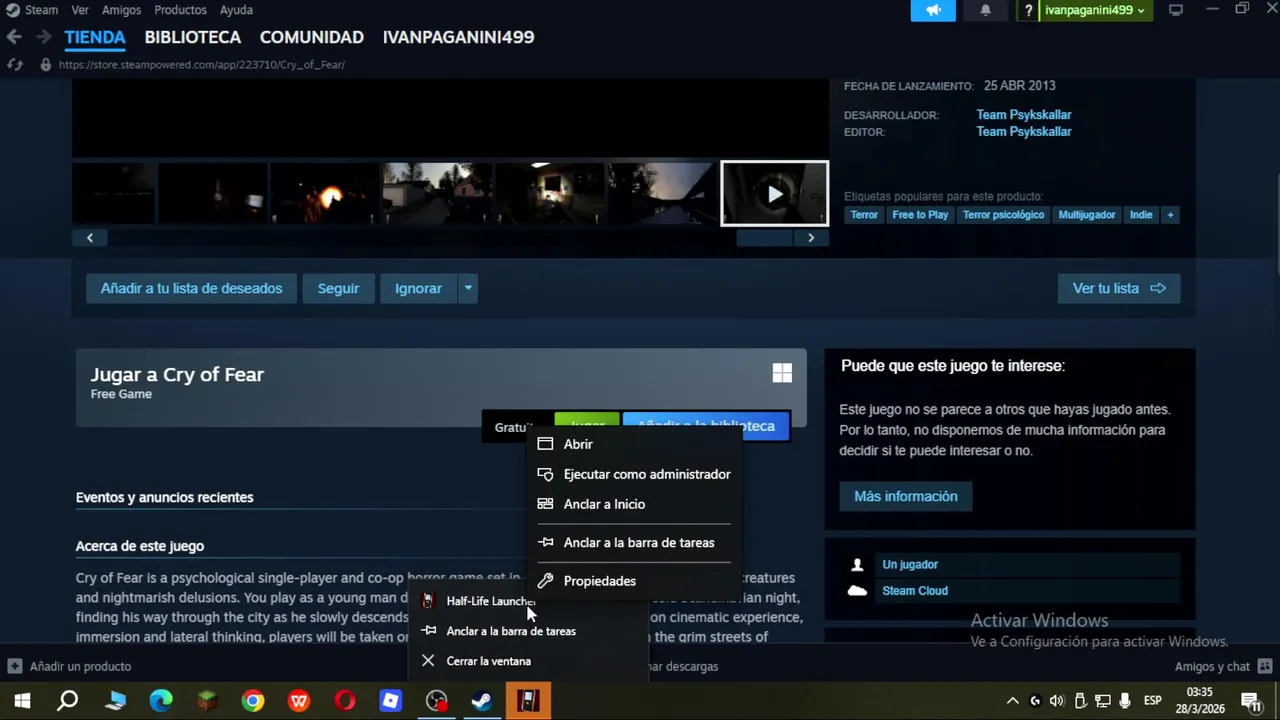Expand the Ignorar dropdown arrow
This screenshot has height=720, width=1280.
coord(467,288)
